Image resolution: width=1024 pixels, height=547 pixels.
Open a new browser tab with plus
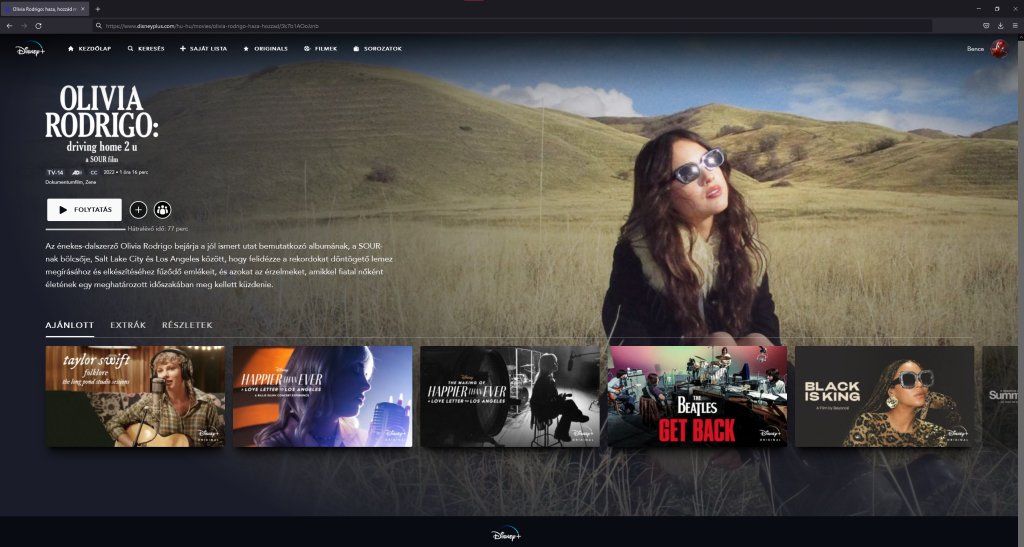(x=98, y=9)
